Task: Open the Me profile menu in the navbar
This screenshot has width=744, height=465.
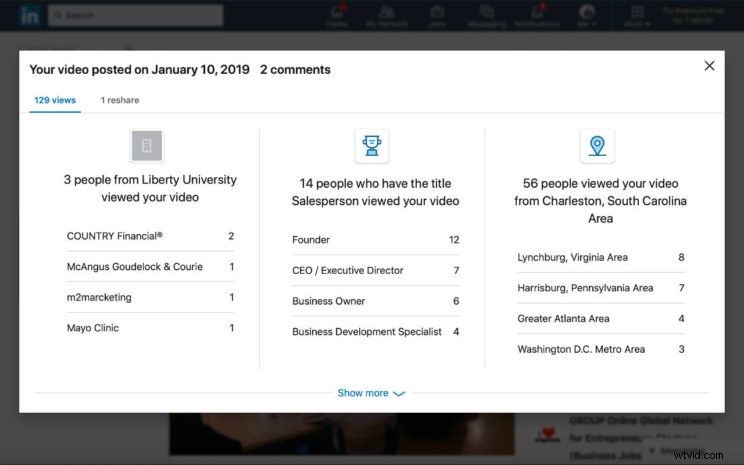Action: coord(587,16)
